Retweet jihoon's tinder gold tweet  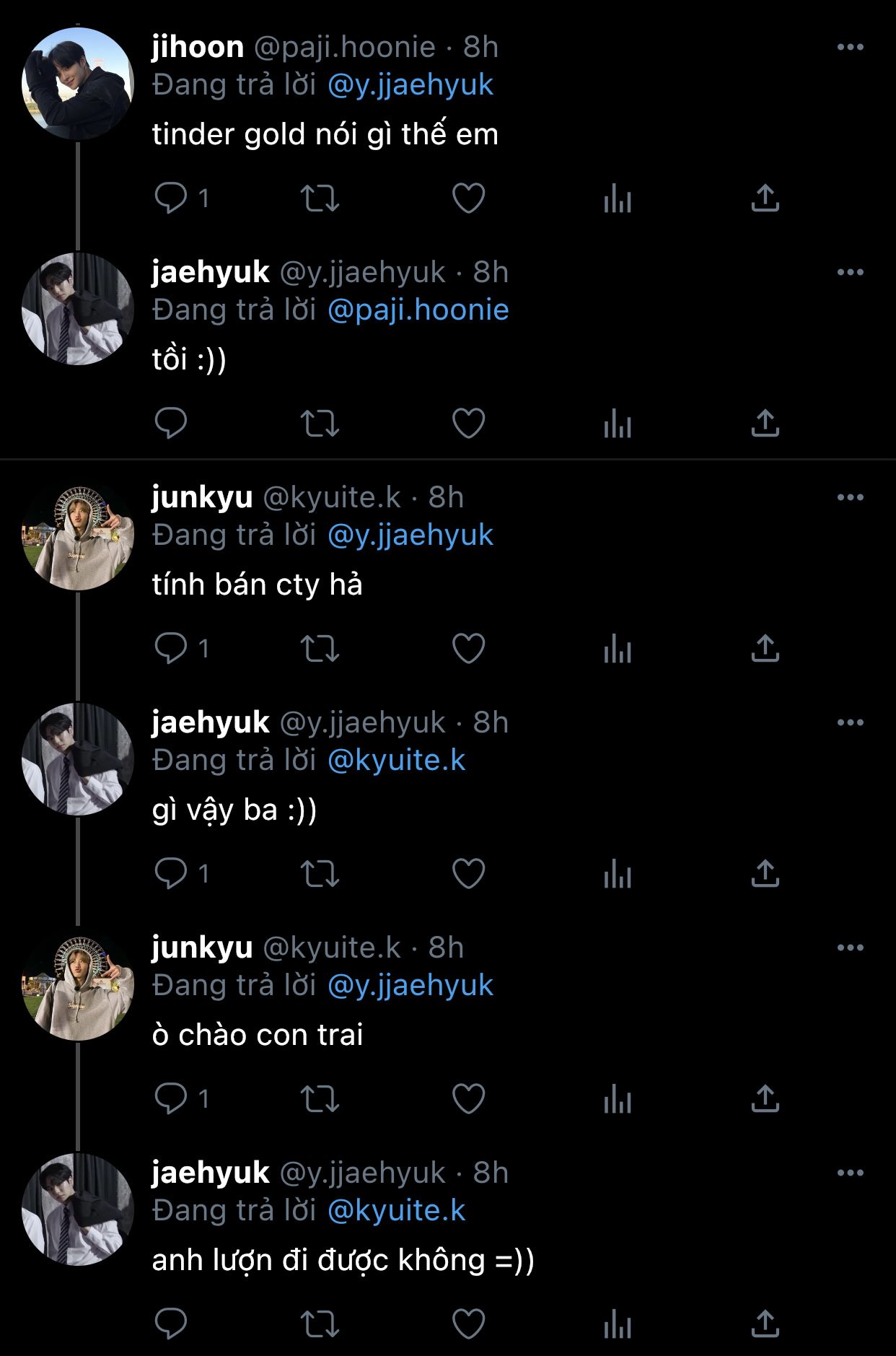pyautogui.click(x=320, y=198)
